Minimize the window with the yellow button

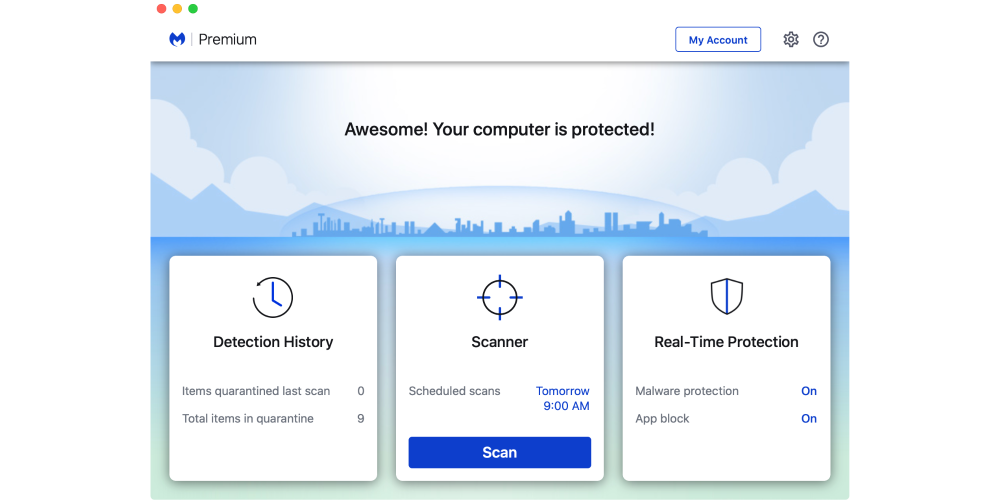[x=177, y=9]
